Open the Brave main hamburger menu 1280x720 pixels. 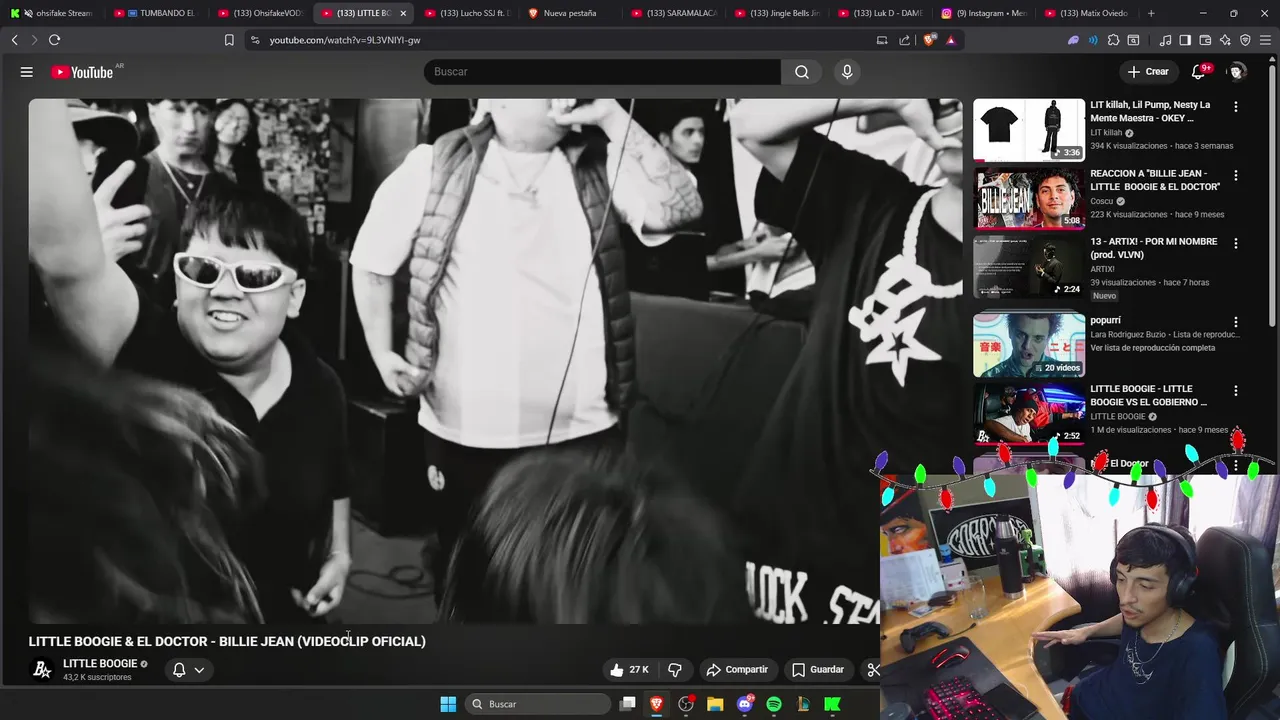click(x=1265, y=40)
